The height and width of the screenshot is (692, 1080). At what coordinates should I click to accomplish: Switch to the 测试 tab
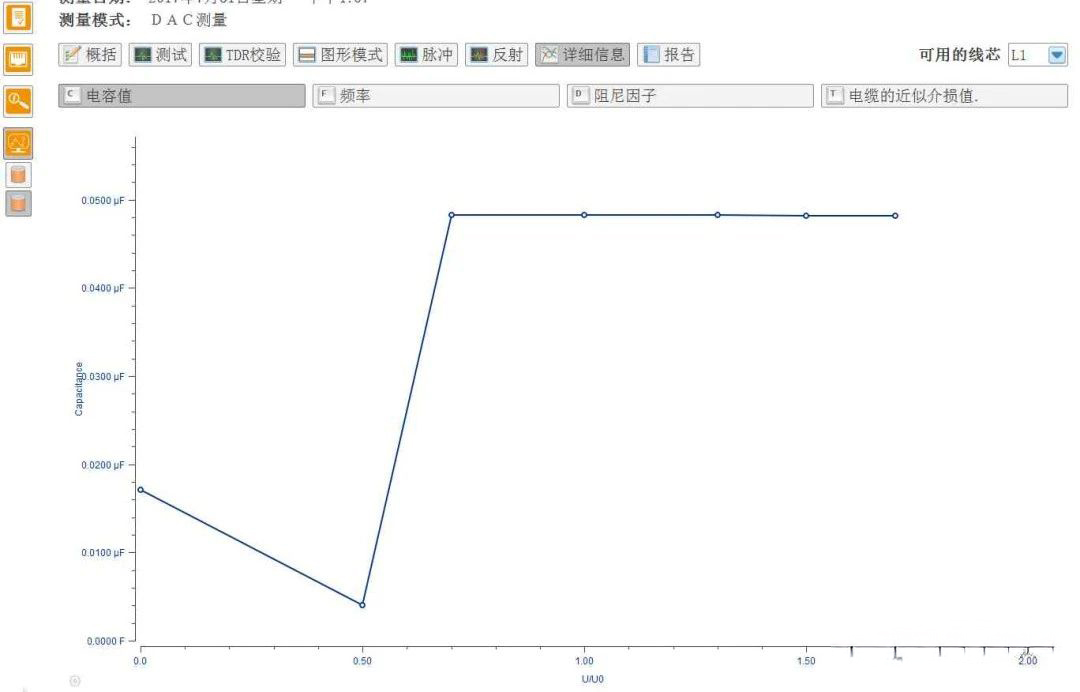pyautogui.click(x=160, y=55)
